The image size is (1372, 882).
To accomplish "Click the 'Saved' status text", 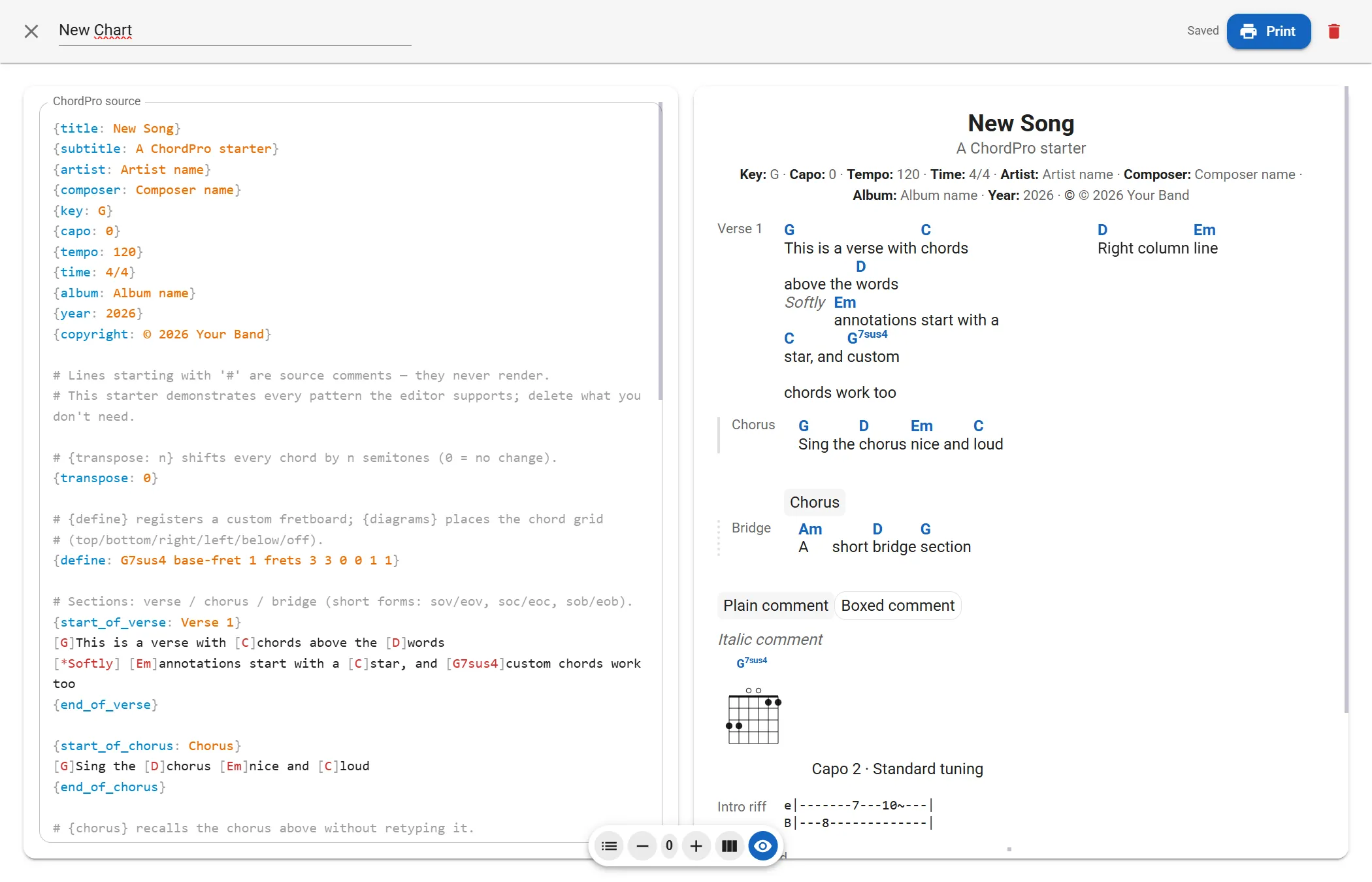I will [x=1203, y=31].
